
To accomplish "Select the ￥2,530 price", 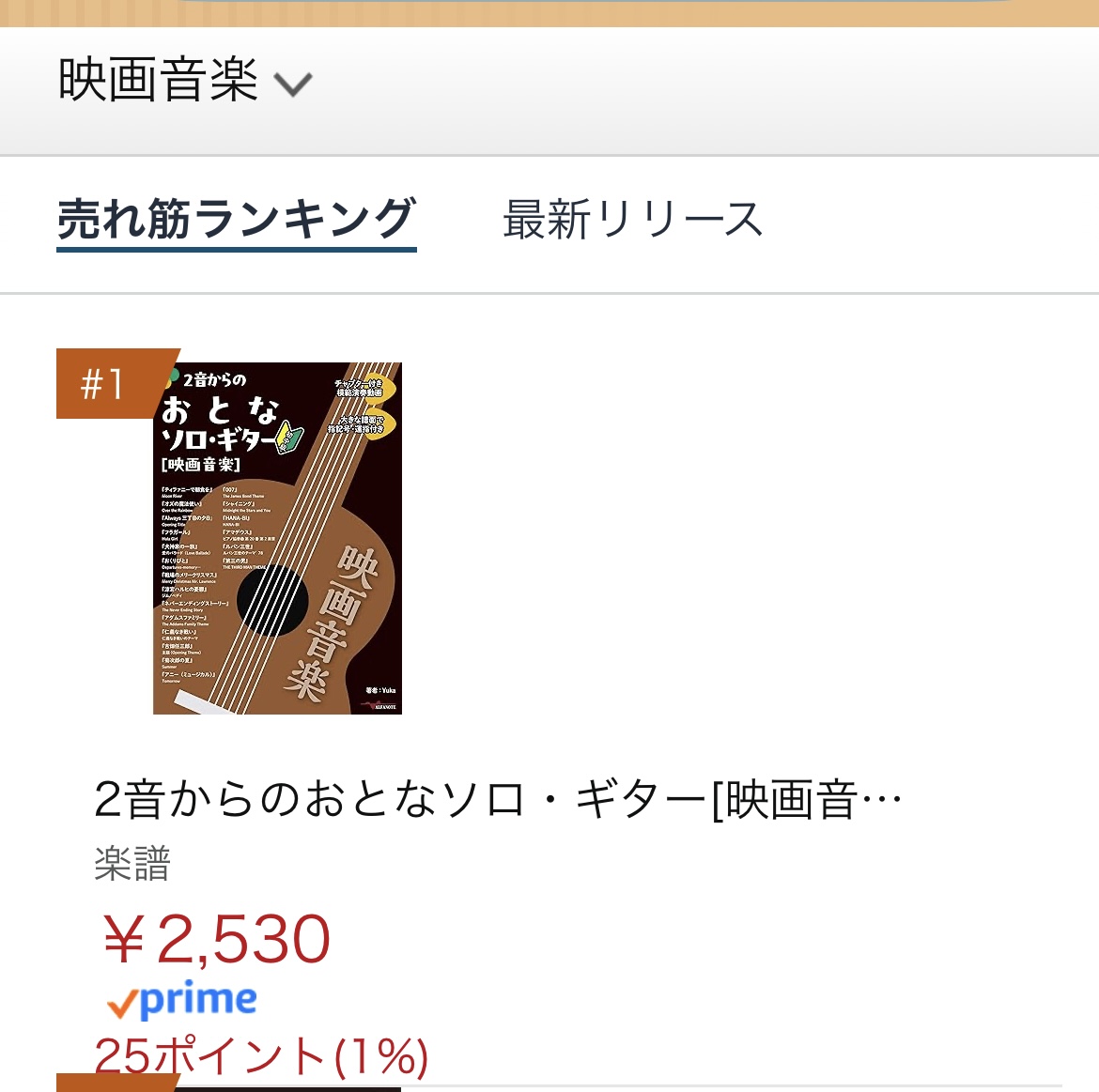I will (216, 938).
